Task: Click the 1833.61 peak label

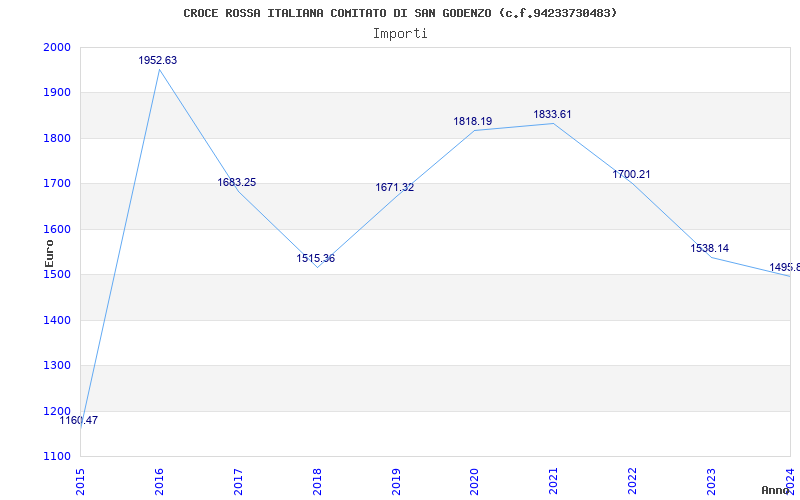Action: coord(553,114)
